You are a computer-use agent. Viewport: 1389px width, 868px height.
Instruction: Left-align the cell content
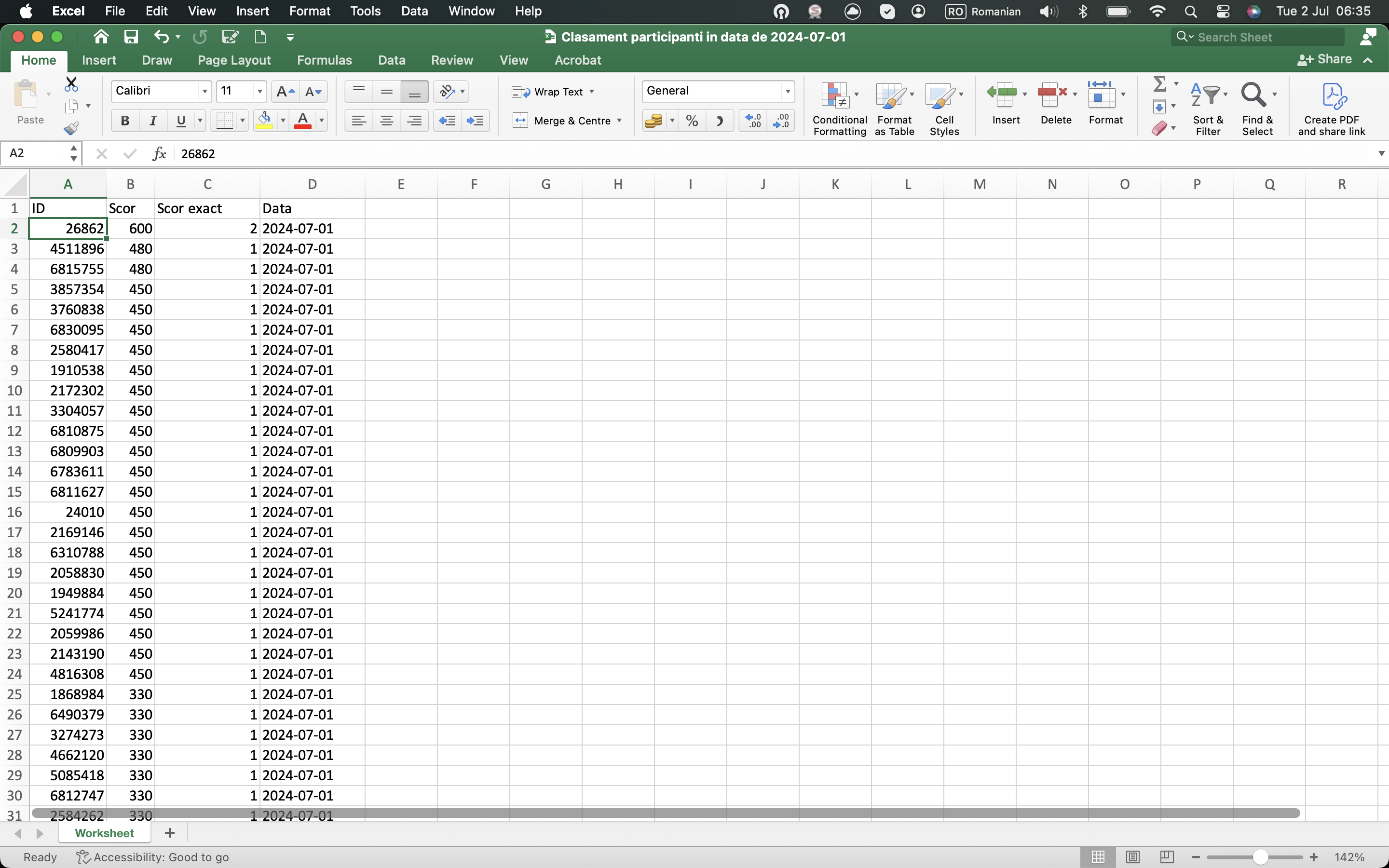[x=359, y=121]
